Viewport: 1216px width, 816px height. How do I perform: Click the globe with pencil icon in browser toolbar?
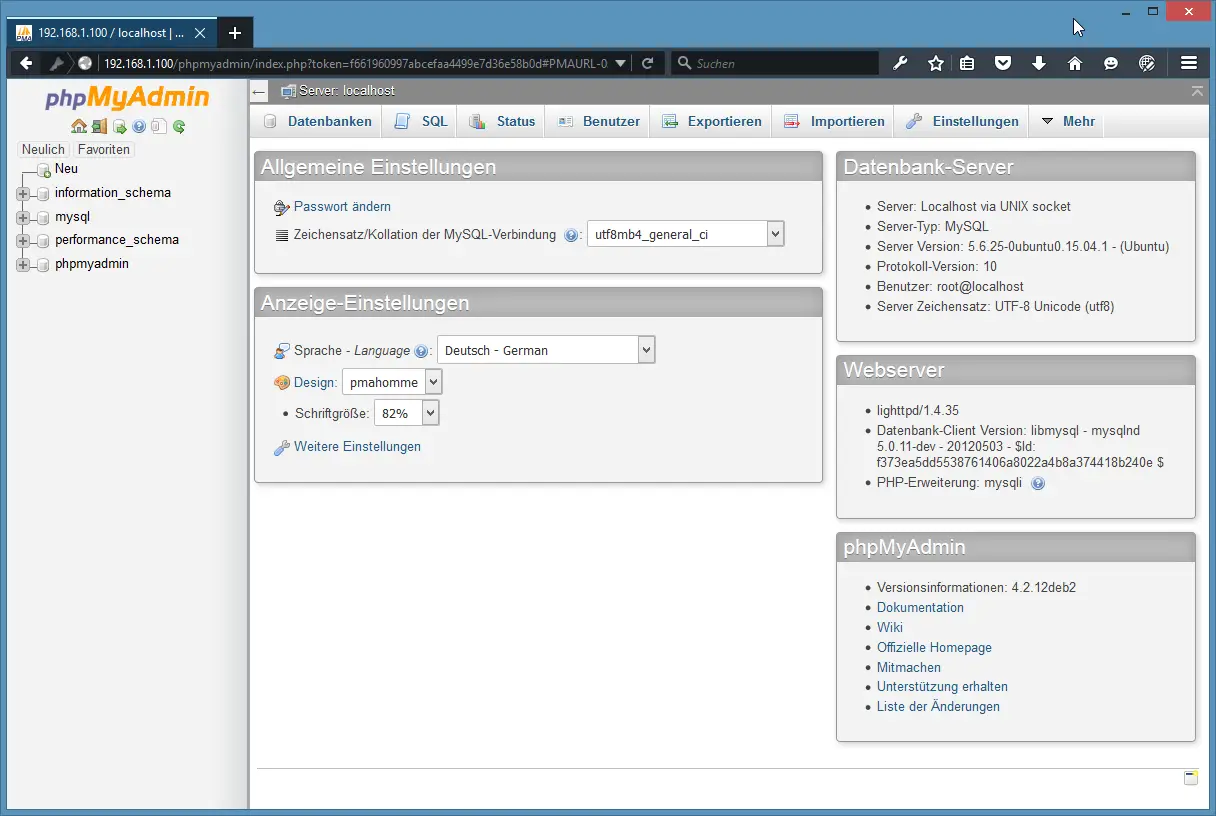1147,63
